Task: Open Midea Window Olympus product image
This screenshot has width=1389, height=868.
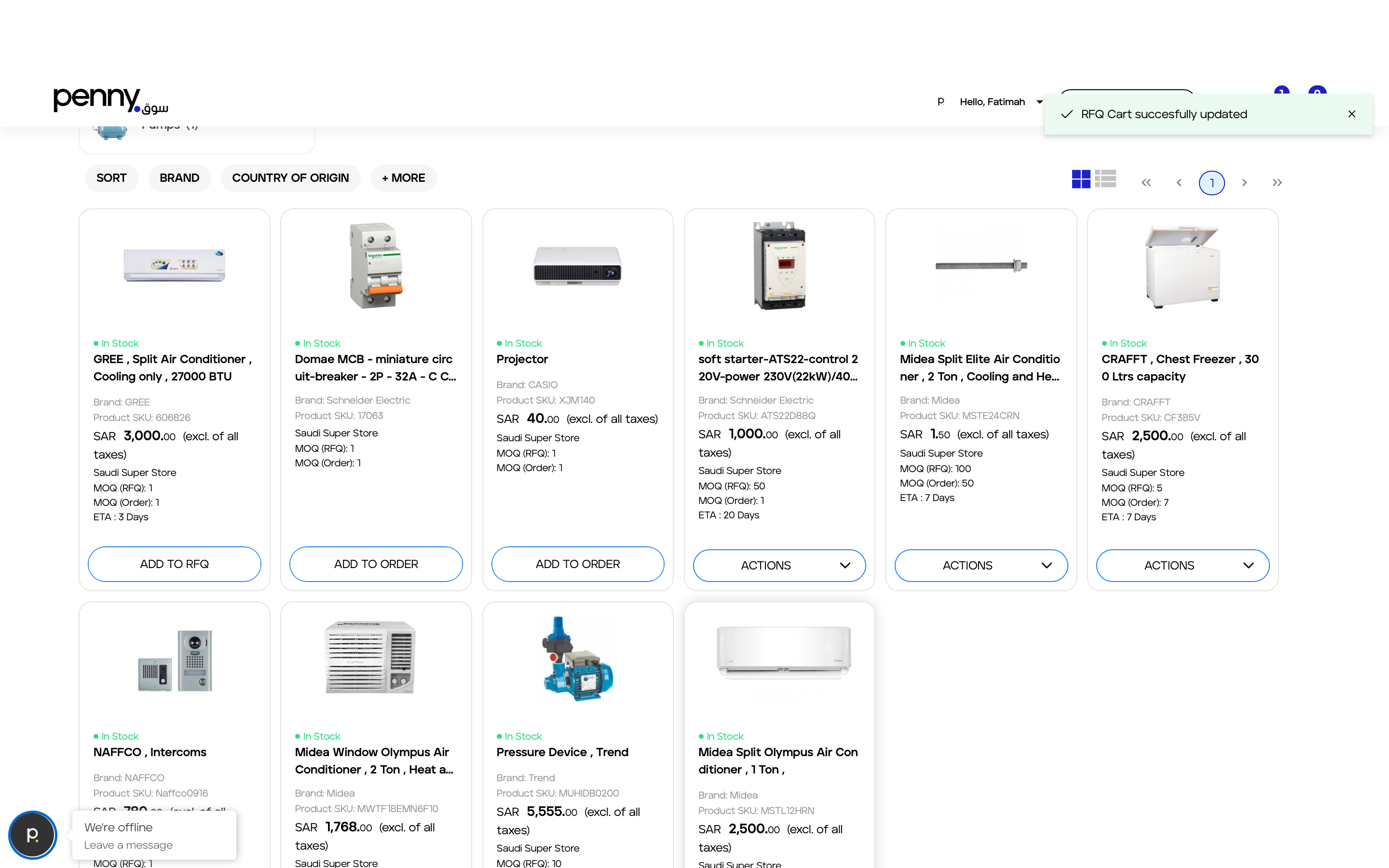Action: point(370,657)
